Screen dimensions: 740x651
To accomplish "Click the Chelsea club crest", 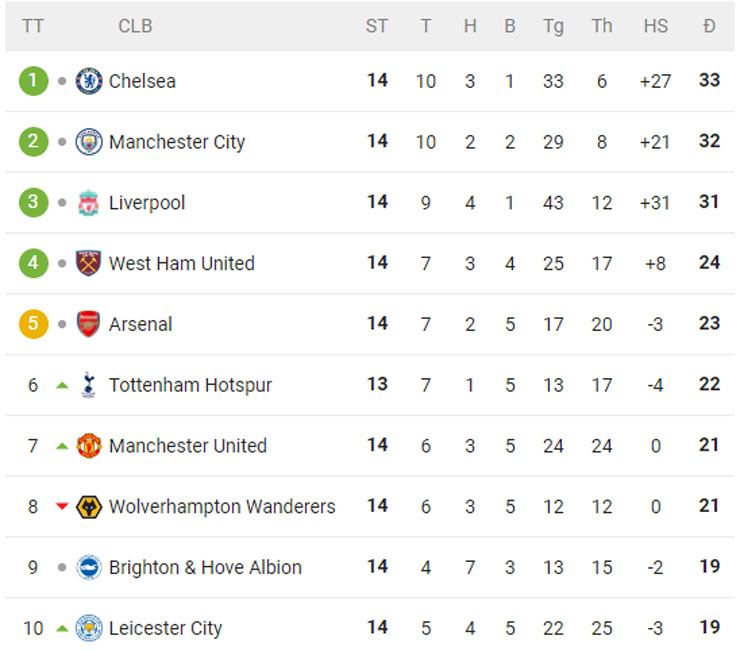I will pos(89,81).
